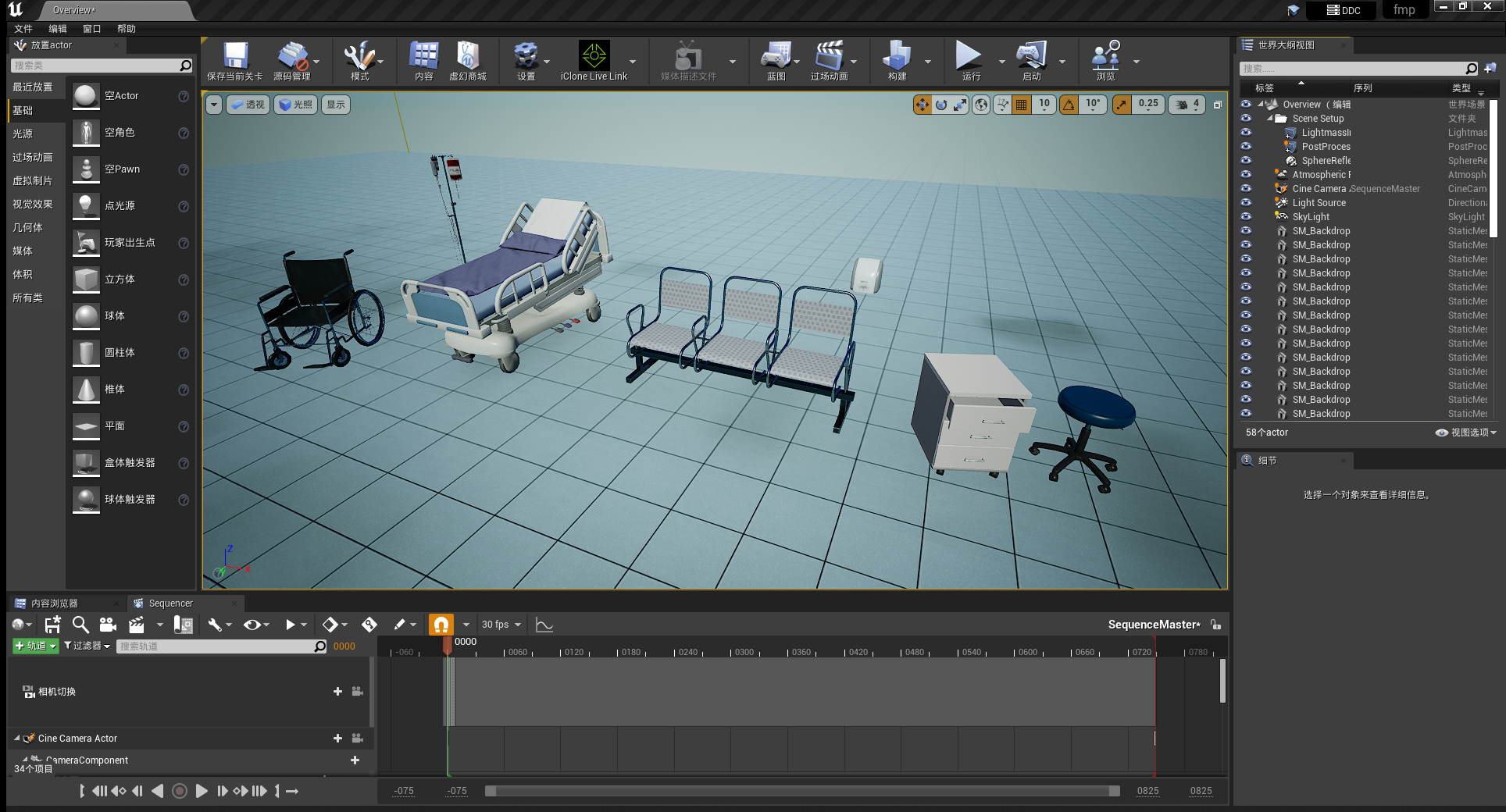Open the 30 fps frame rate dropdown
Viewport: 1506px width, 812px height.
(500, 624)
